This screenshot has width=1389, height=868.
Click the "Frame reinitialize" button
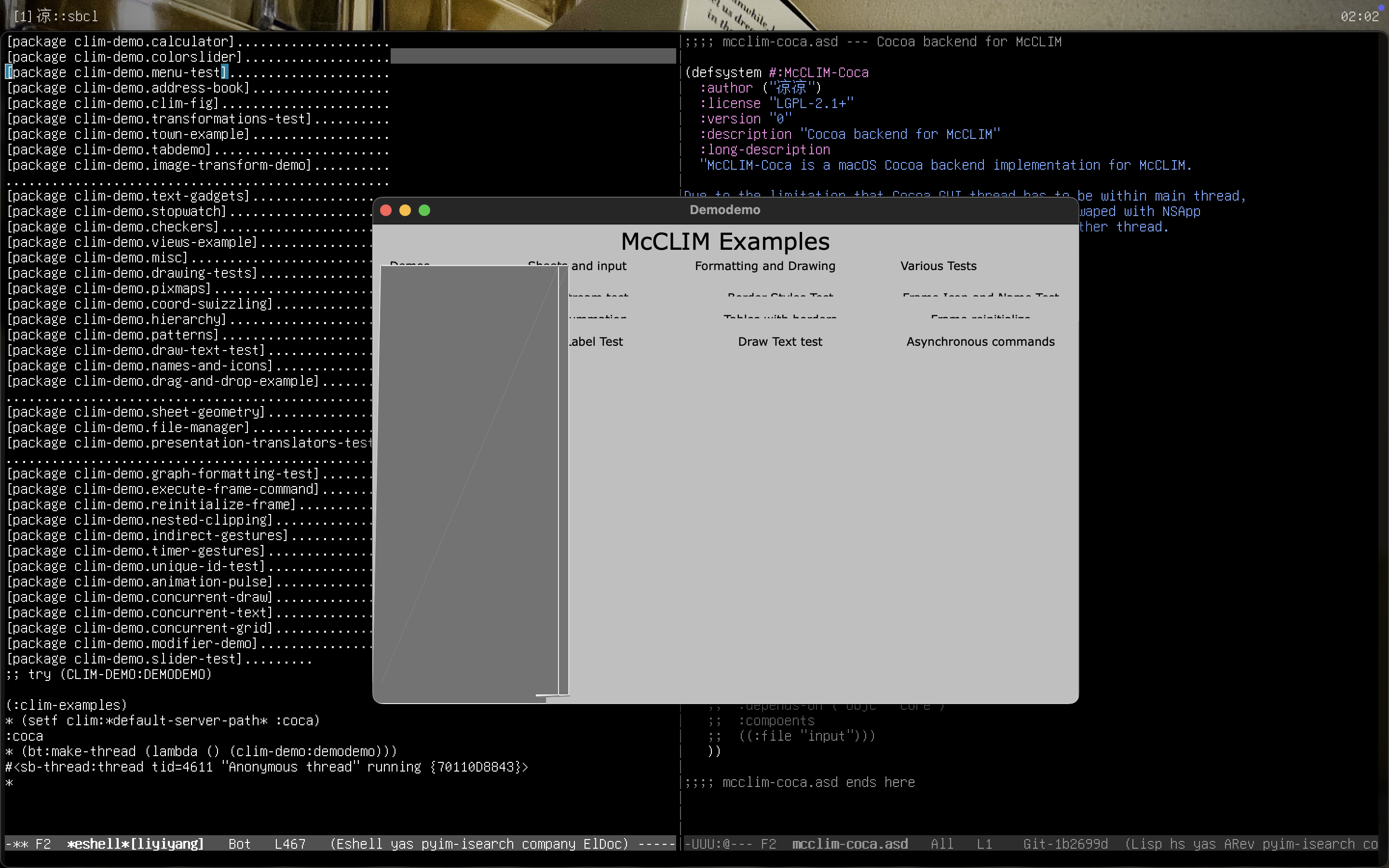click(980, 319)
